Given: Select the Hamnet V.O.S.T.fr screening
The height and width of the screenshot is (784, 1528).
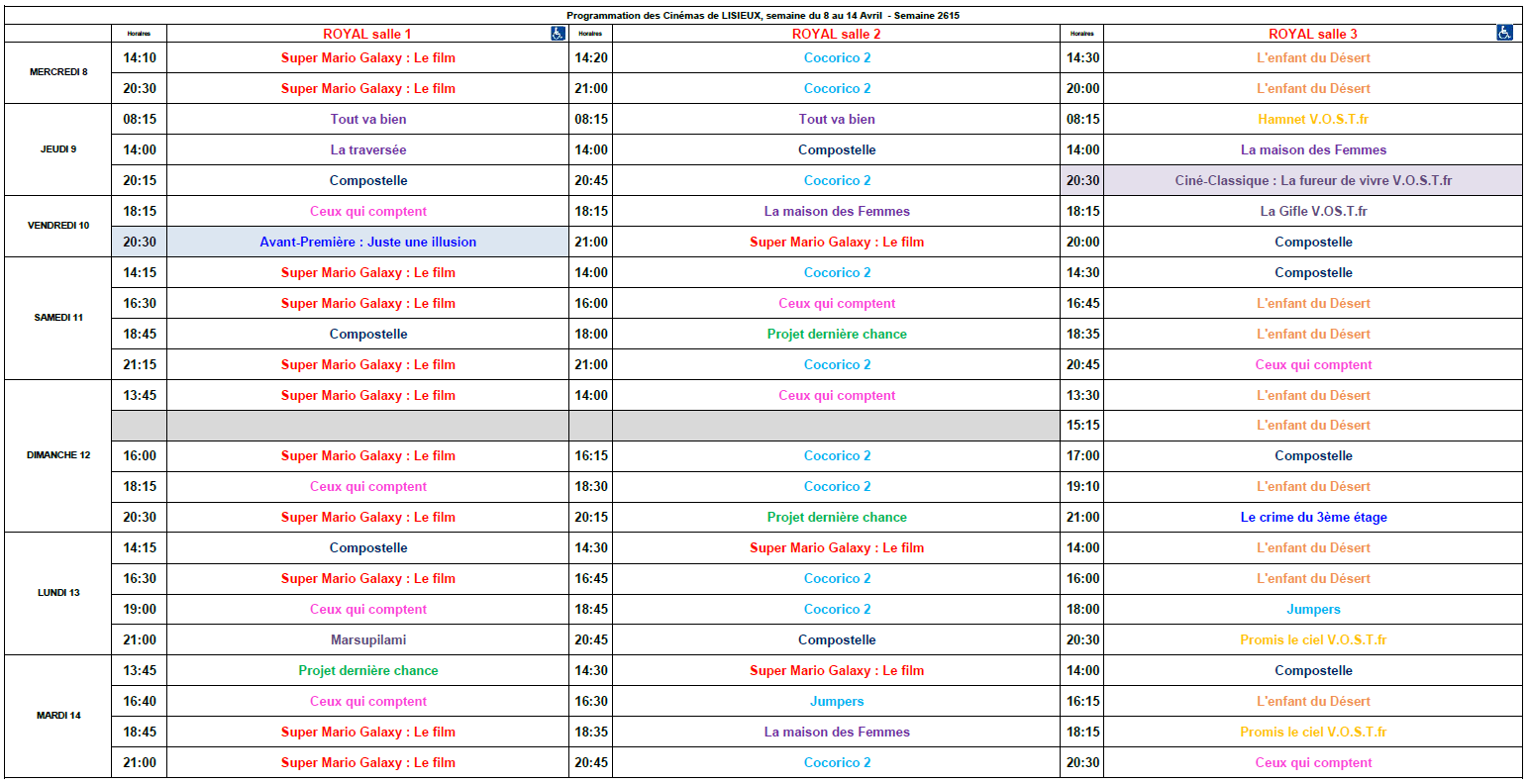Looking at the screenshot, I should (x=1313, y=120).
